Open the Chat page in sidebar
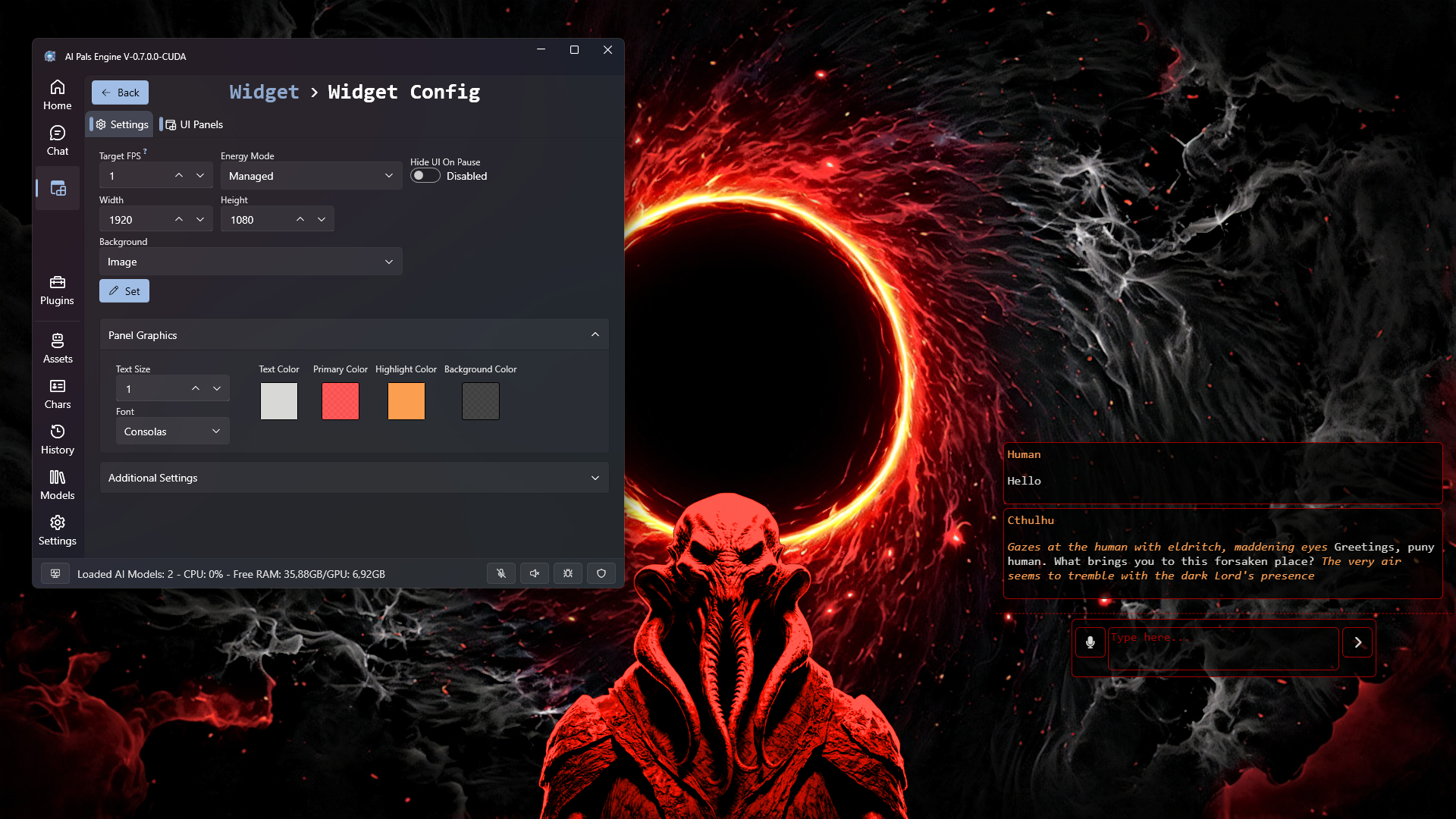The height and width of the screenshot is (819, 1456). click(58, 140)
